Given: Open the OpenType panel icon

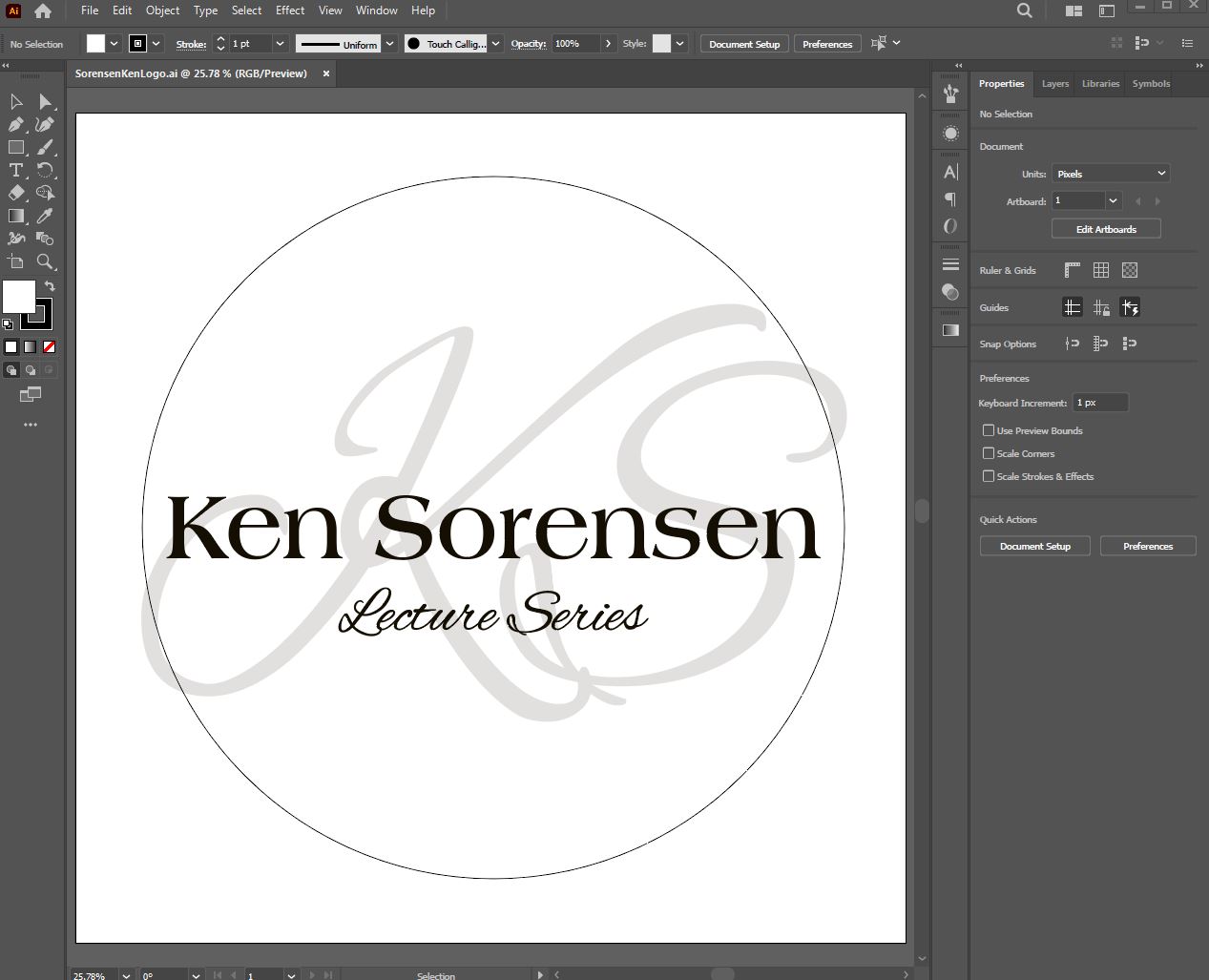Looking at the screenshot, I should tap(950, 226).
